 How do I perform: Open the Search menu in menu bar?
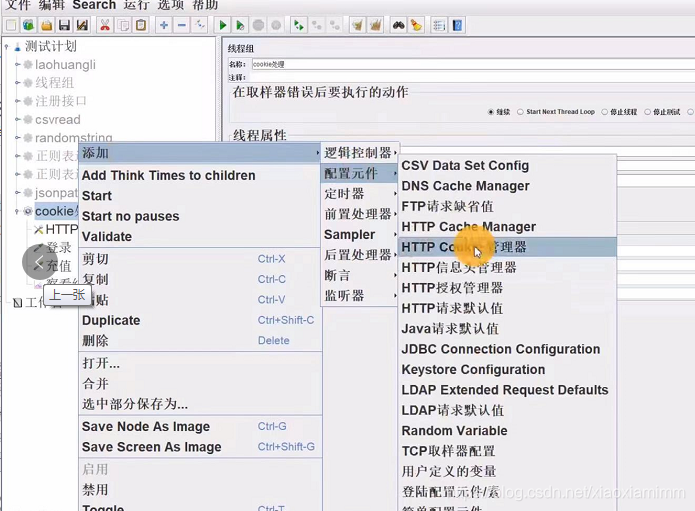pyautogui.click(x=94, y=5)
